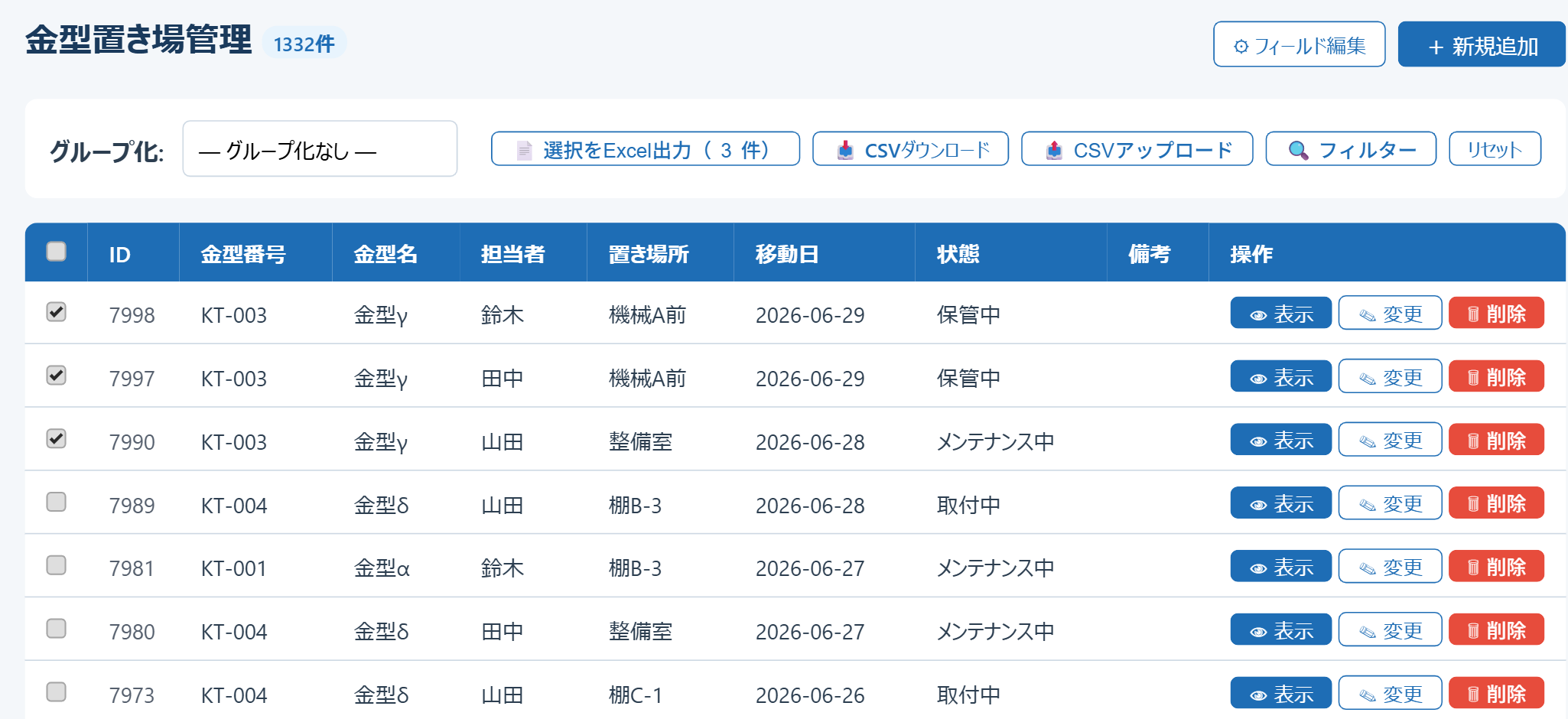Click the gear icon in フィールド編集

(1241, 47)
